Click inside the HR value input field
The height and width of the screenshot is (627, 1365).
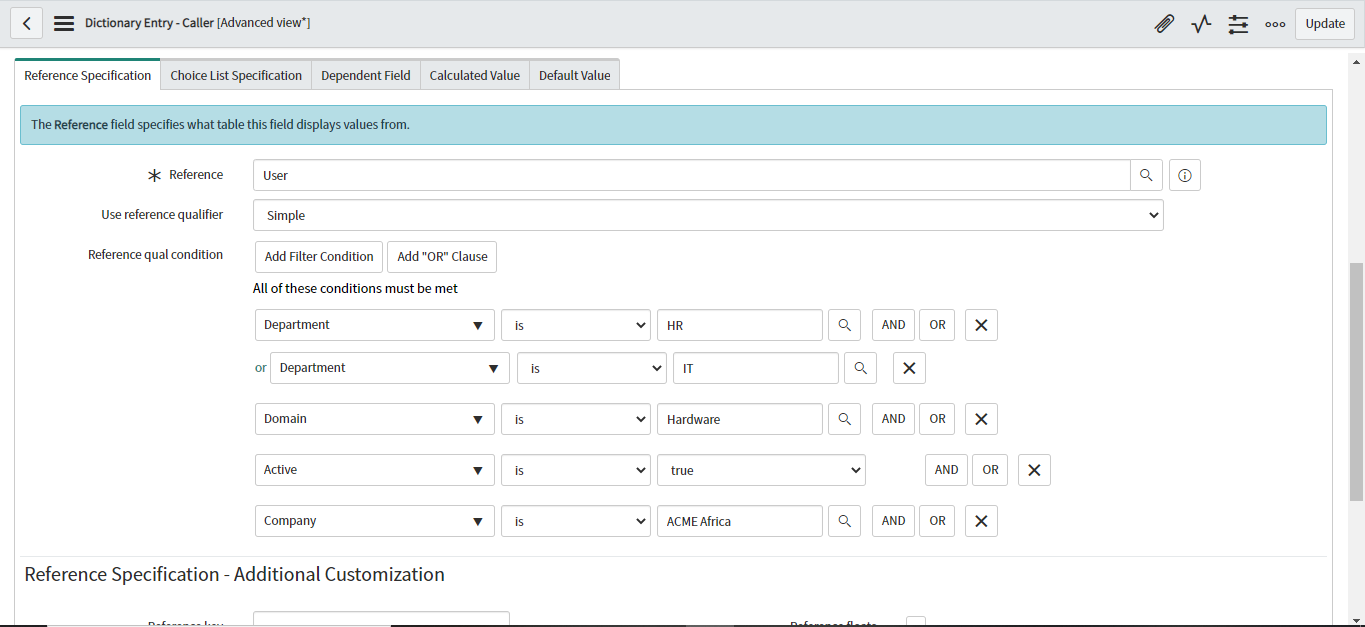point(739,324)
